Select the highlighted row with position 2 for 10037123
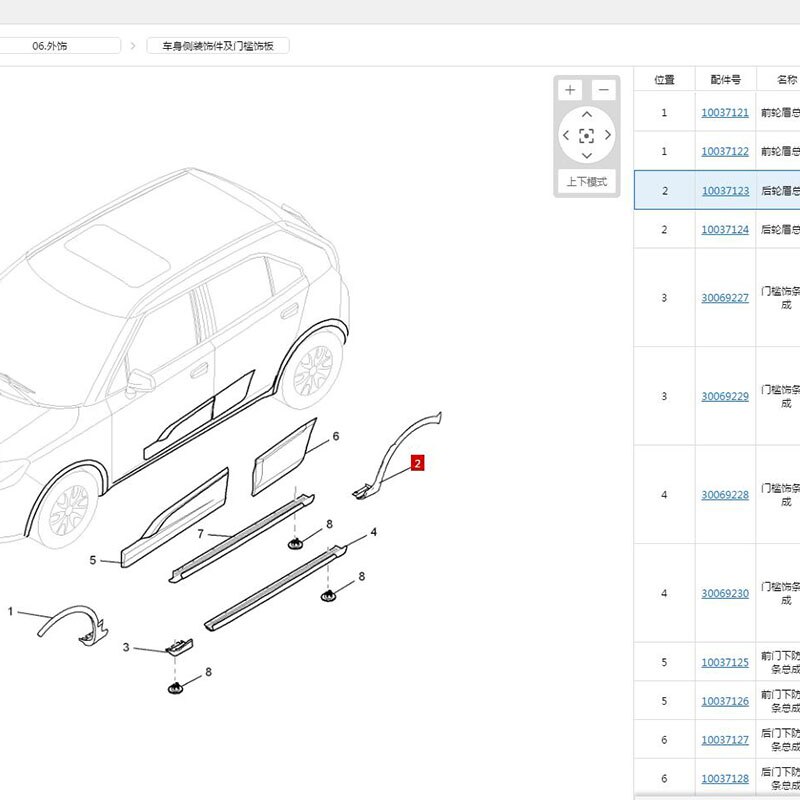 (x=717, y=190)
